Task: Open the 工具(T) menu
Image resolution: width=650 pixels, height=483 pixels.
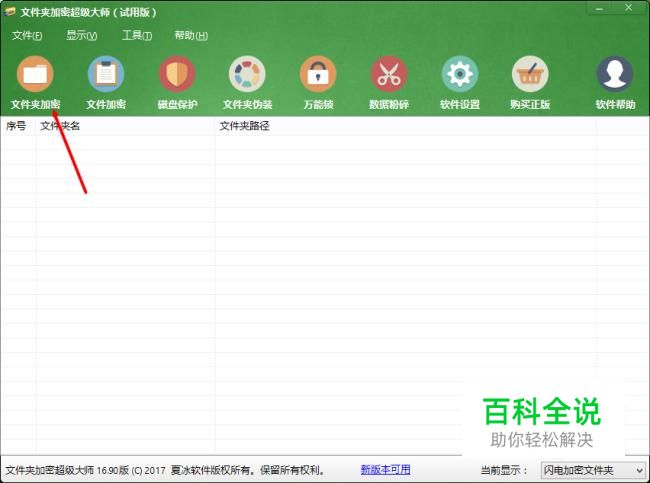Action: (x=137, y=36)
